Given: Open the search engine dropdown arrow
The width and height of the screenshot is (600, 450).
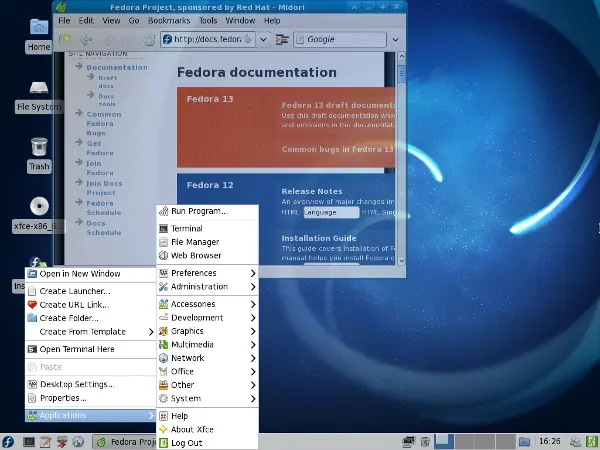Looking at the screenshot, I should click(395, 39).
